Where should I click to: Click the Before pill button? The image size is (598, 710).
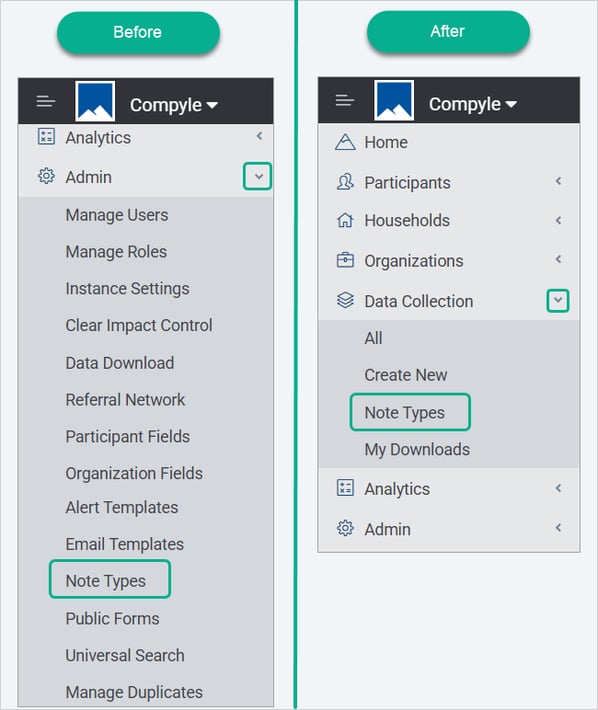click(x=138, y=33)
